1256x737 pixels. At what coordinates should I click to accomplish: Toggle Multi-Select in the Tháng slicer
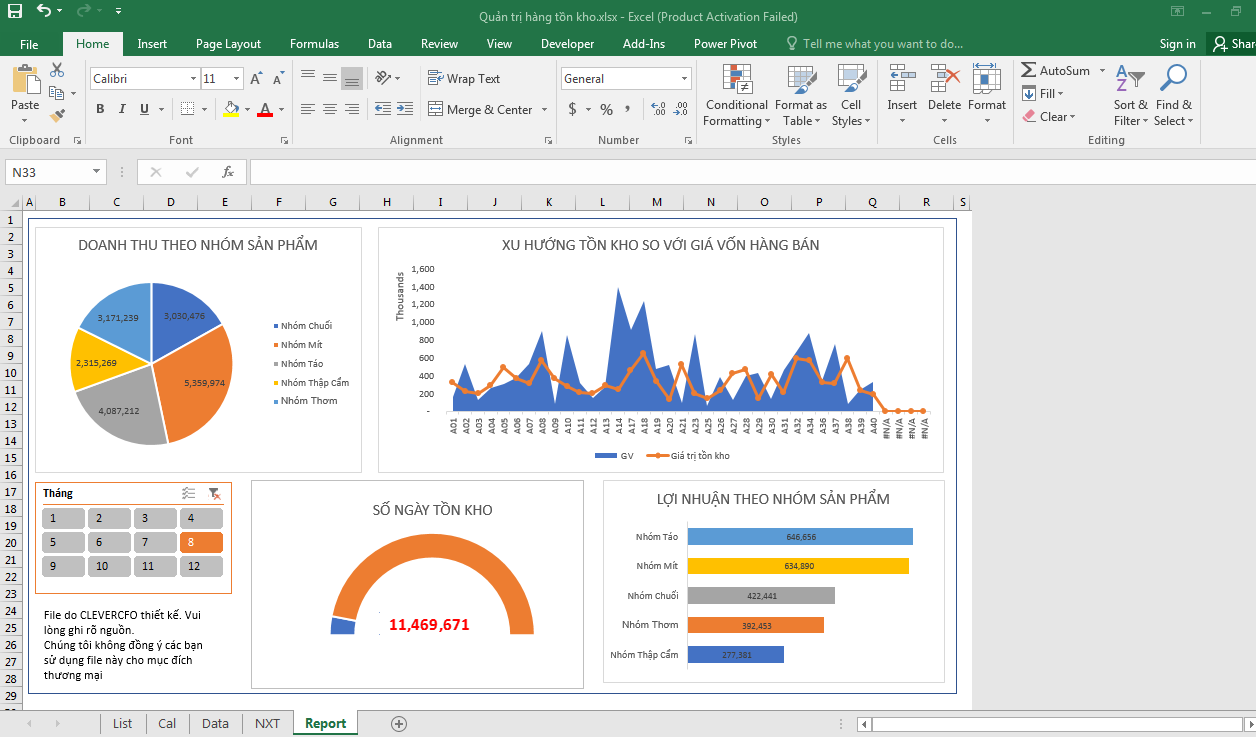tap(189, 493)
